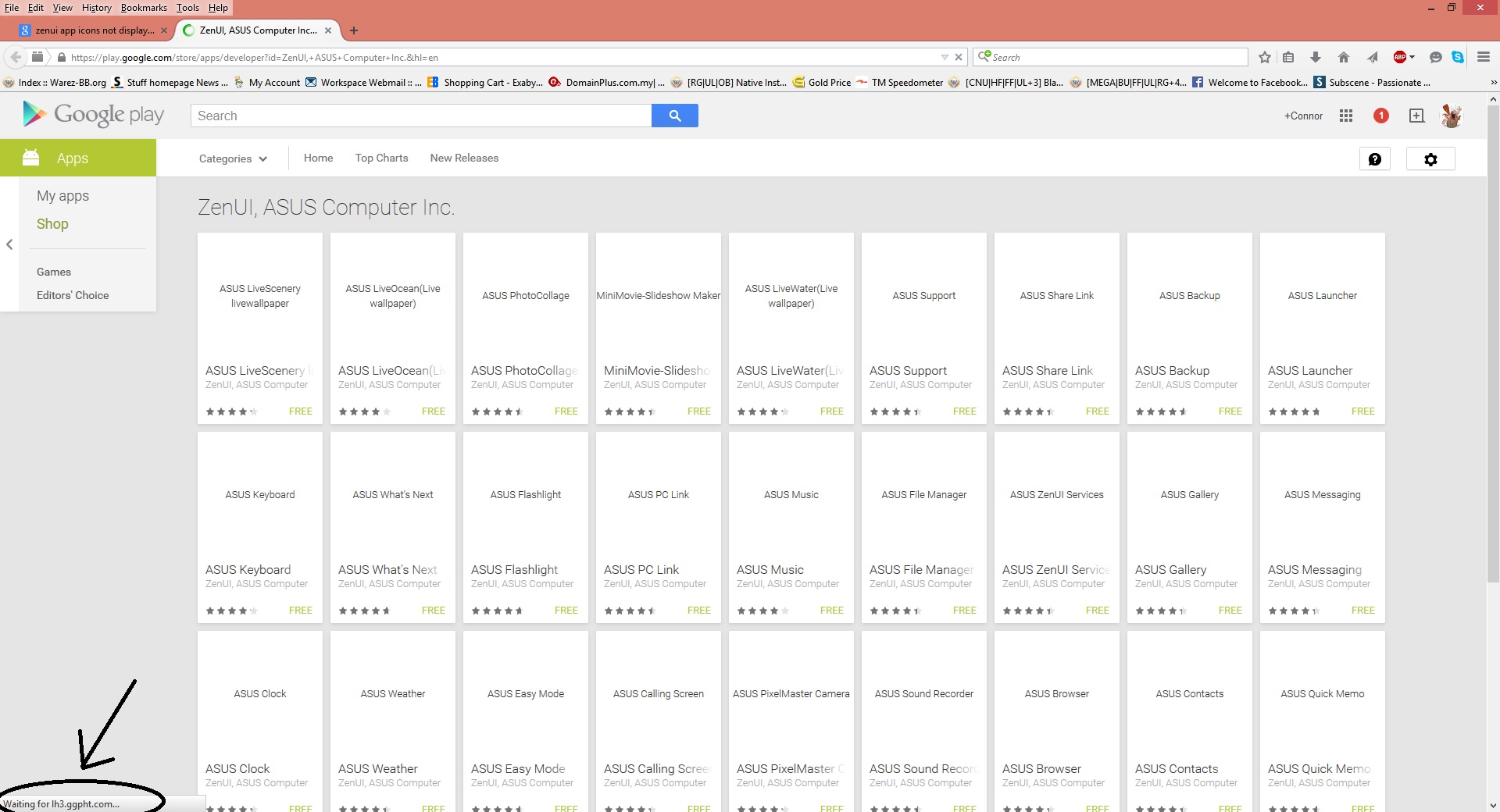
Task: Open the Help menu
Action: pos(218,8)
